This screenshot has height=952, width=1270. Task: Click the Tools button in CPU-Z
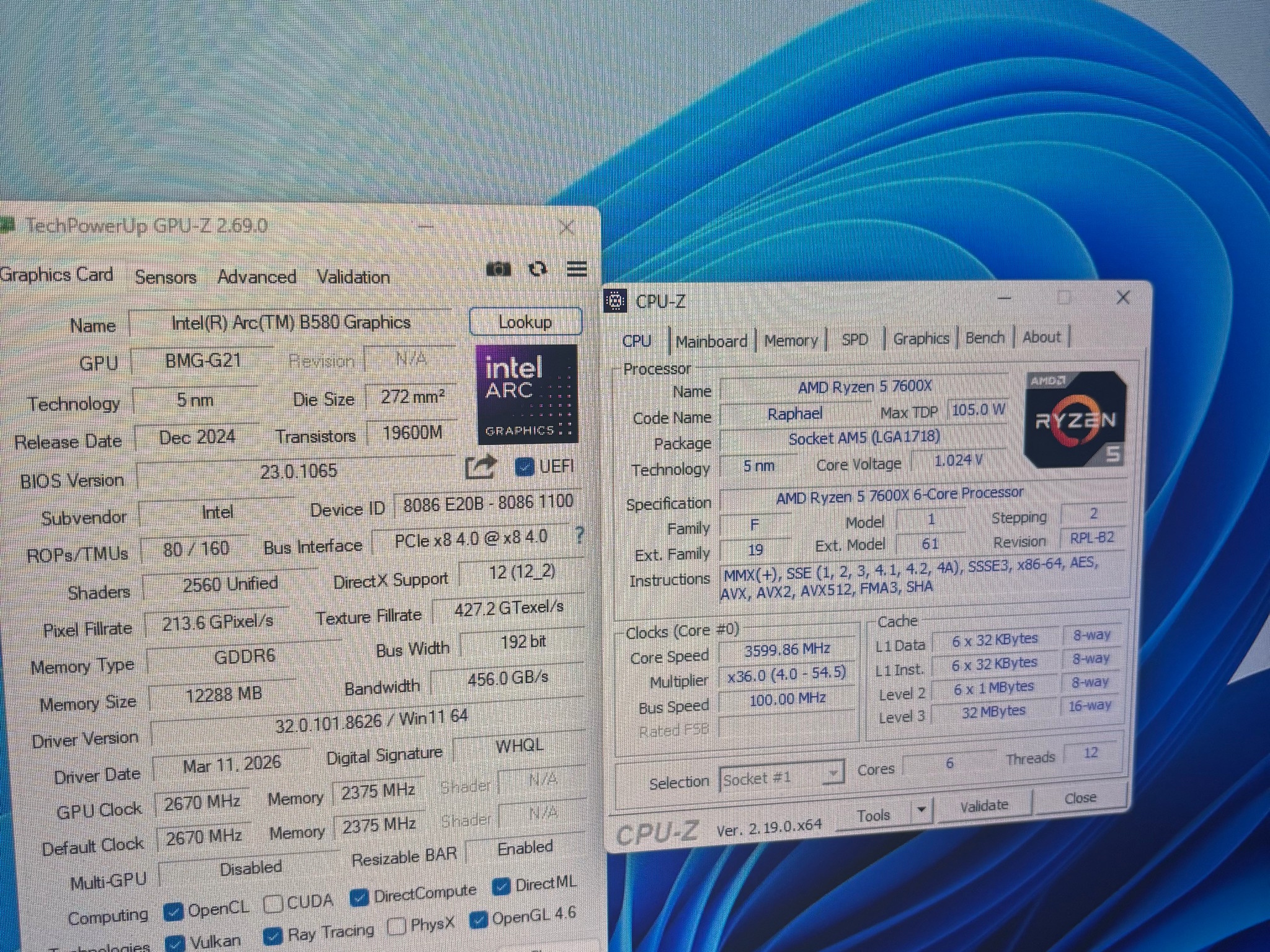click(x=873, y=816)
